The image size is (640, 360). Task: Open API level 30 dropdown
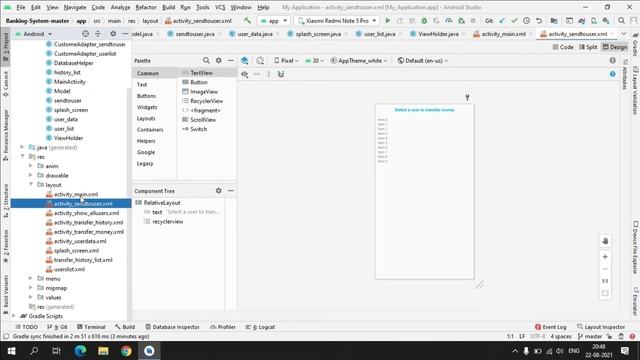[x=314, y=60]
